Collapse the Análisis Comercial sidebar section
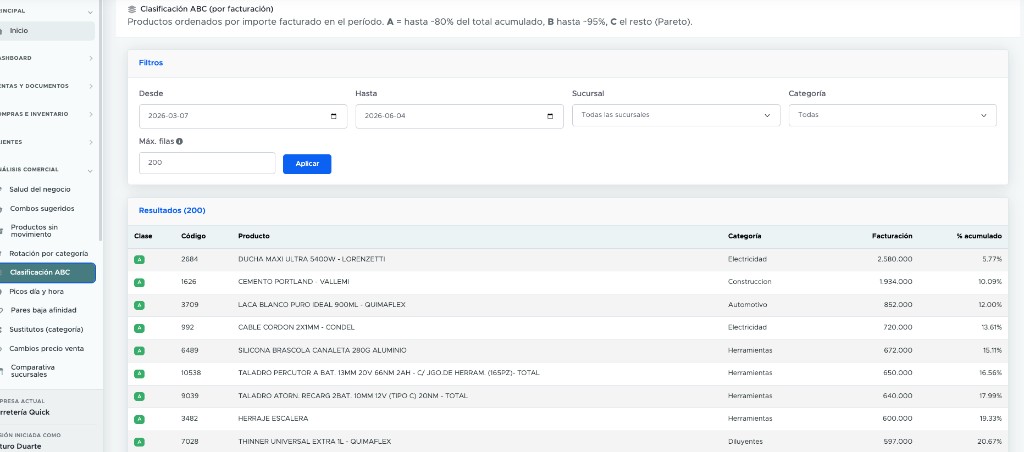This screenshot has height=452, width=1024. click(47, 170)
